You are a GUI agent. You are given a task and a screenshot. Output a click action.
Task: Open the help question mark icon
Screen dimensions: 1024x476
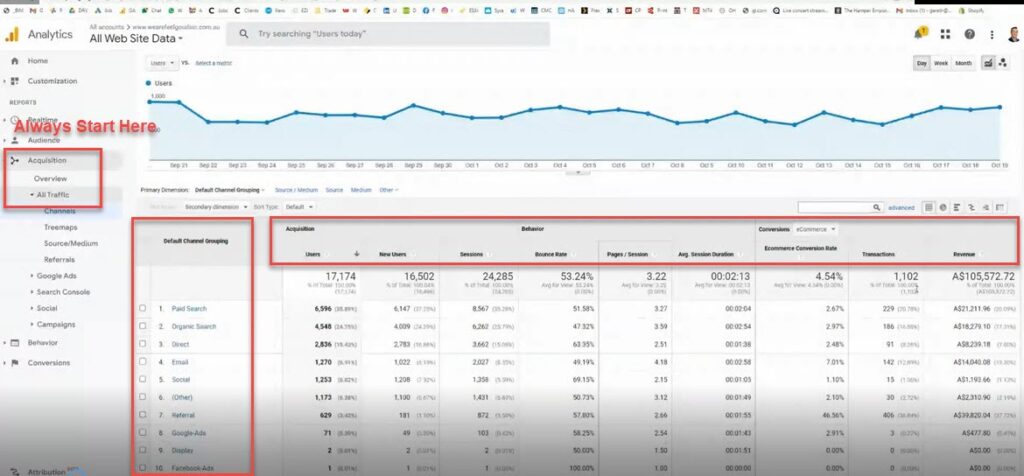[969, 34]
